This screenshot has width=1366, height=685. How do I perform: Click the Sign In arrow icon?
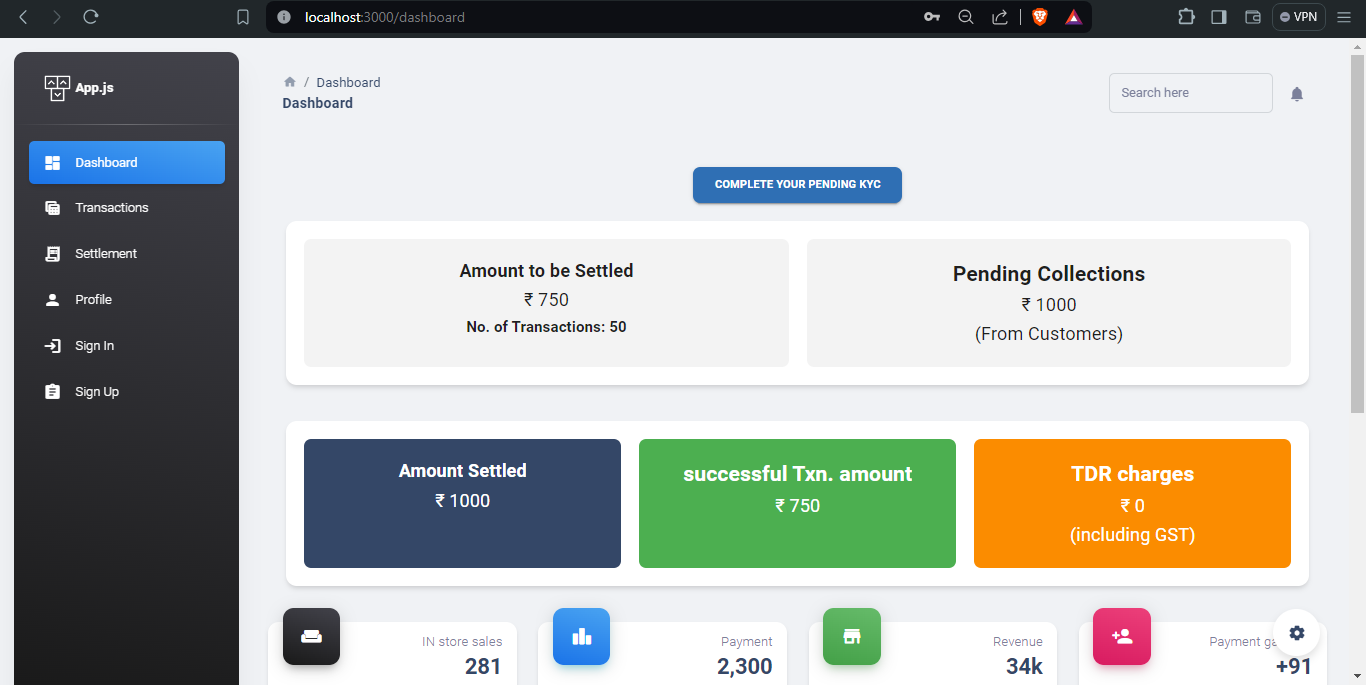(52, 345)
